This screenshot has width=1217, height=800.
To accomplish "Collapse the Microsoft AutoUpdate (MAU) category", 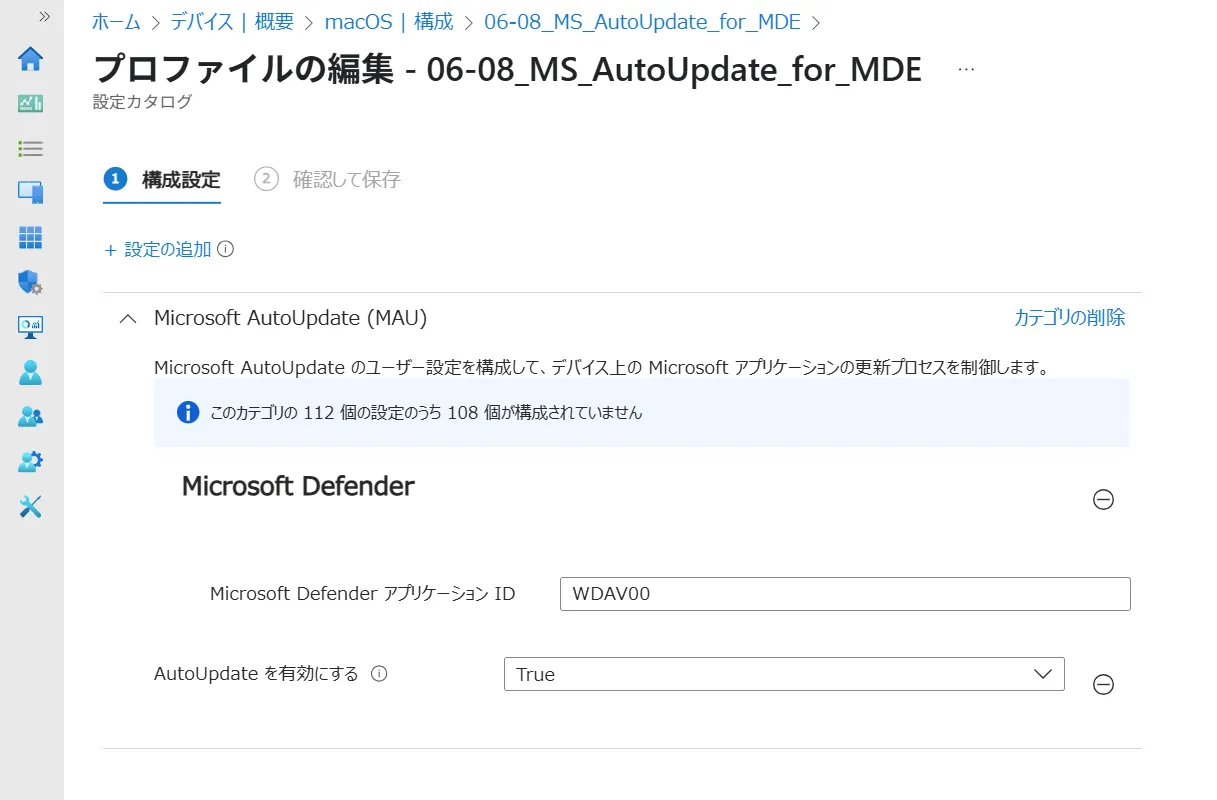I will (x=127, y=319).
